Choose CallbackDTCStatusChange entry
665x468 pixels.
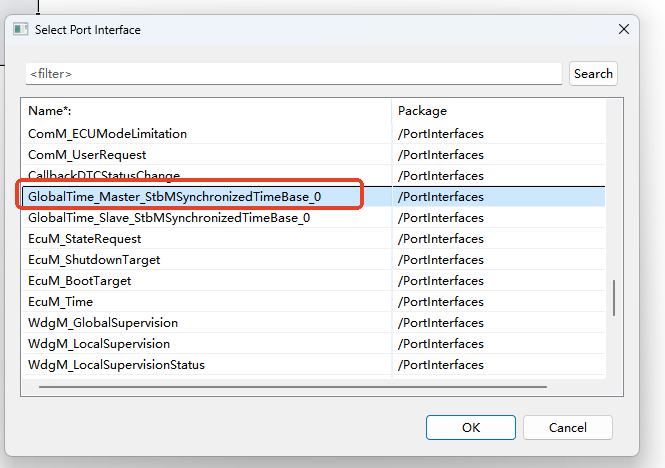(x=104, y=176)
